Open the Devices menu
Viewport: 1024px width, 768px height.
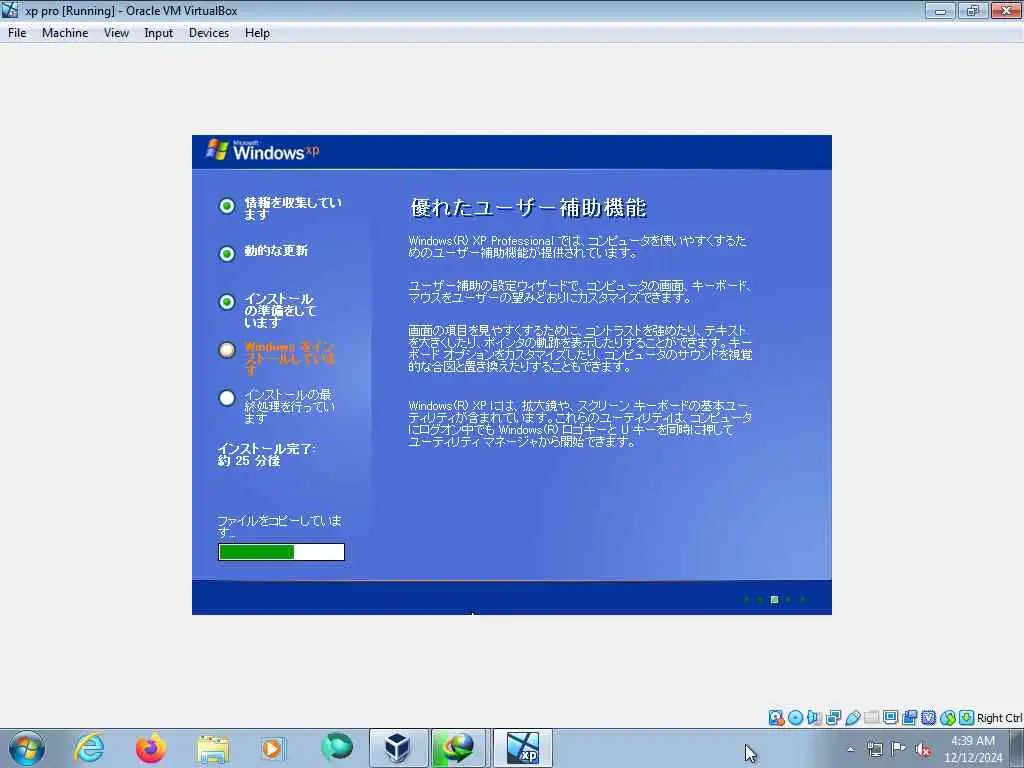click(x=209, y=33)
